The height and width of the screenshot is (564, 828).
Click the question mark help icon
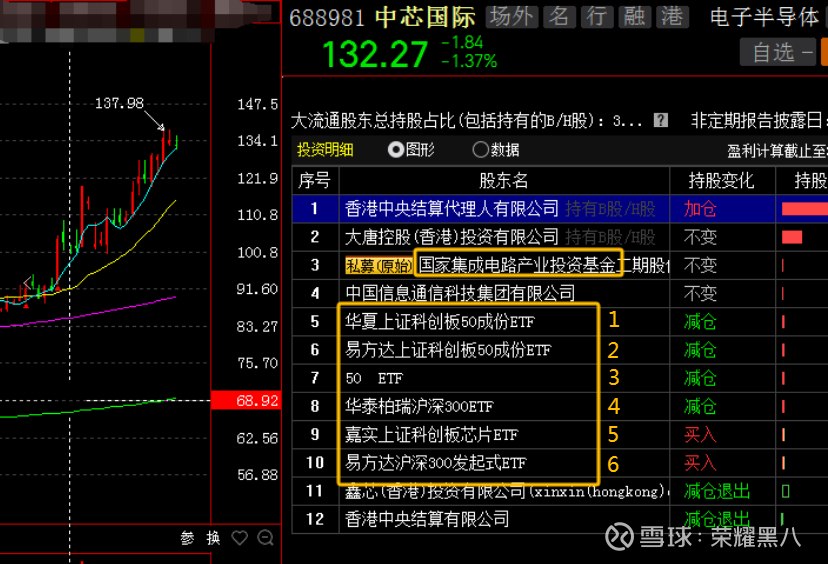point(661,120)
